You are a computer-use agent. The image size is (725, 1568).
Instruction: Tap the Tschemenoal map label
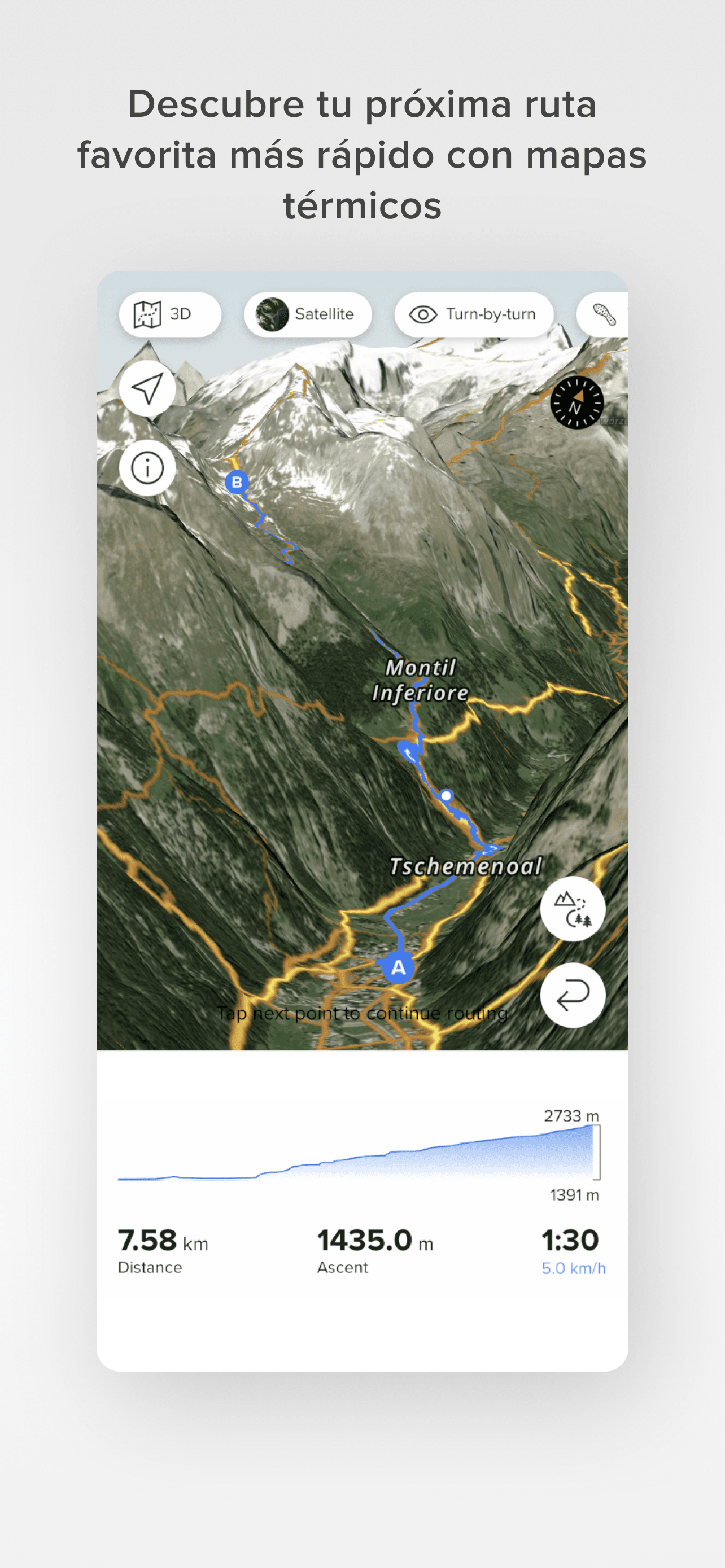[465, 866]
